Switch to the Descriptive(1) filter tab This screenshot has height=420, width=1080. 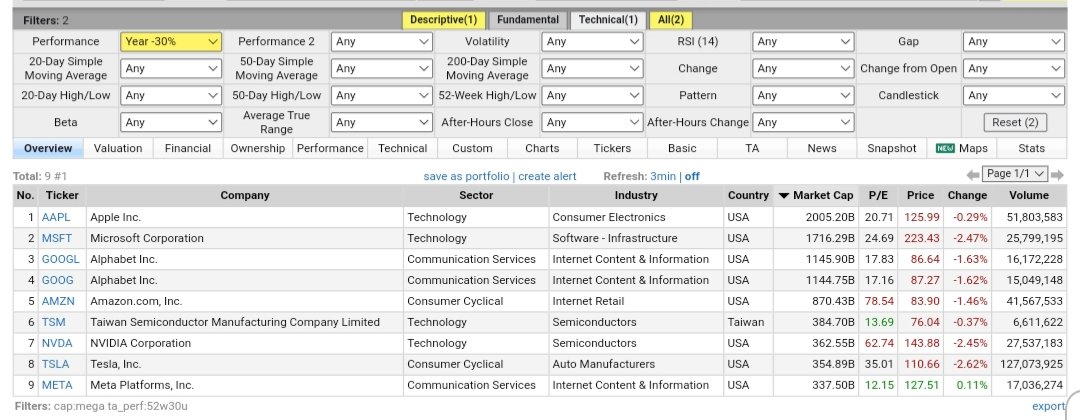(444, 20)
